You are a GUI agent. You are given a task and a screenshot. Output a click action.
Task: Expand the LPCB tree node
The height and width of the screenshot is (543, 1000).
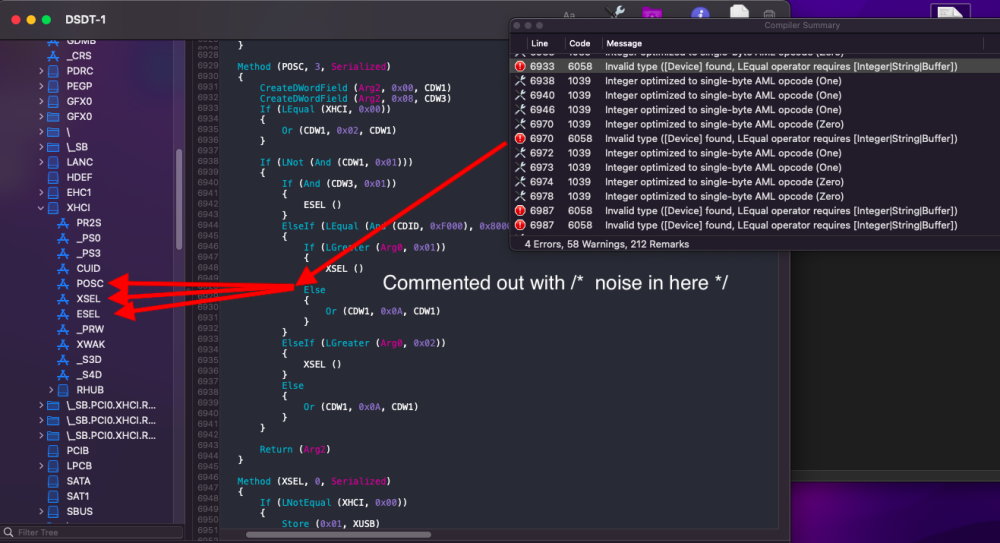[x=41, y=466]
